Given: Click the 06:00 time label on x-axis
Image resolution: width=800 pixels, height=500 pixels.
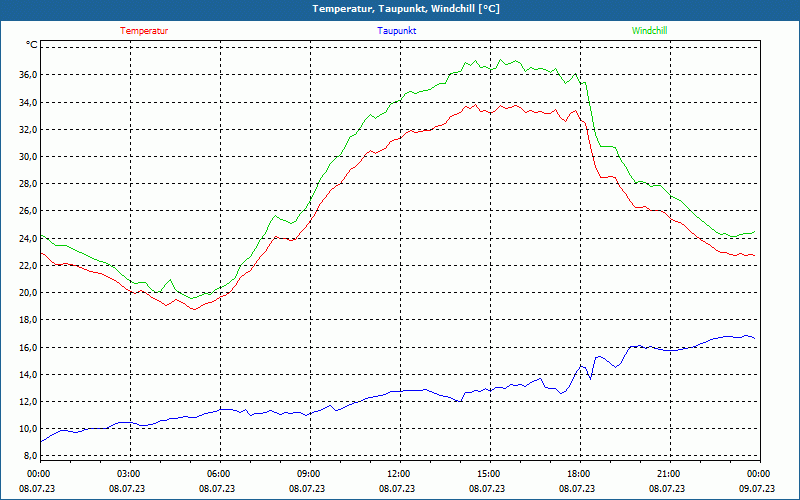Looking at the screenshot, I should point(217,474).
